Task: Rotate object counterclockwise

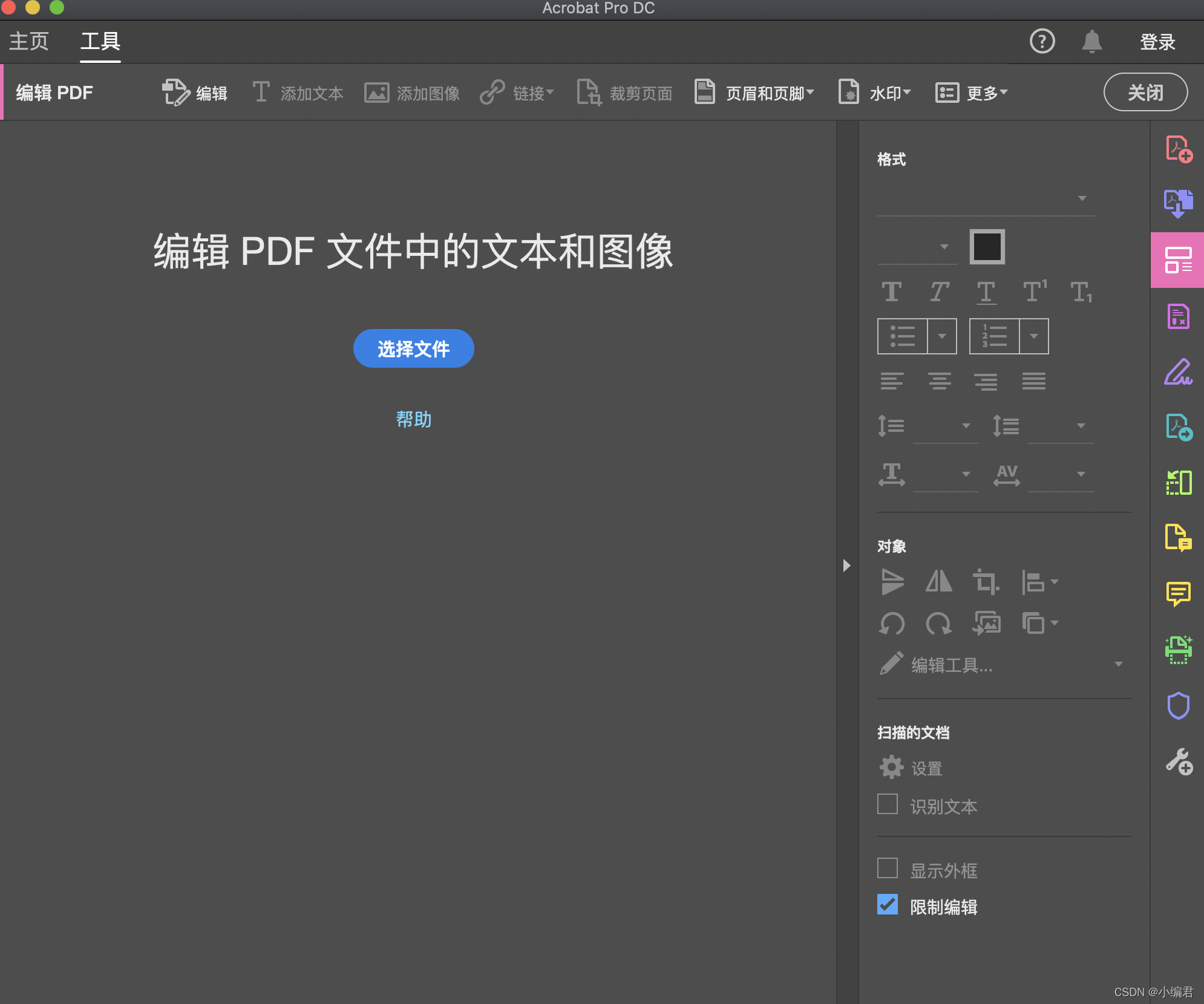Action: pyautogui.click(x=892, y=623)
